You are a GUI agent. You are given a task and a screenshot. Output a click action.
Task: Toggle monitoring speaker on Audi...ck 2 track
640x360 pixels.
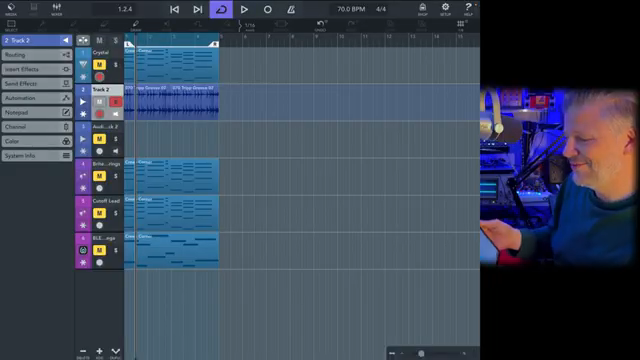coord(116,151)
